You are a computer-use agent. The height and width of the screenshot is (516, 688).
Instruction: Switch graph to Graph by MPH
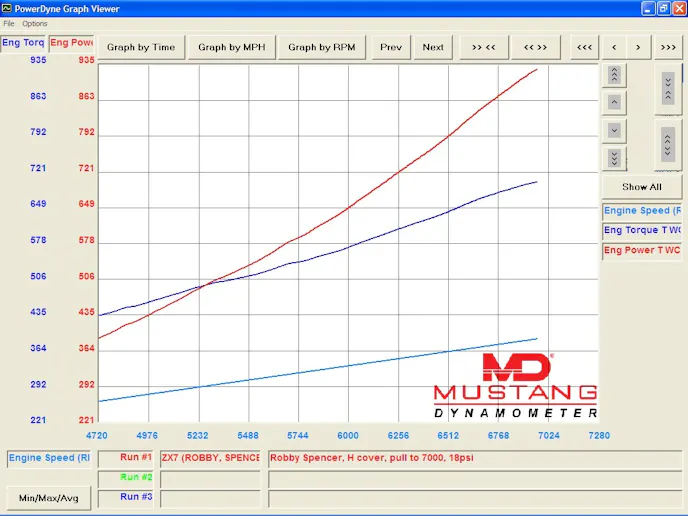[x=232, y=47]
